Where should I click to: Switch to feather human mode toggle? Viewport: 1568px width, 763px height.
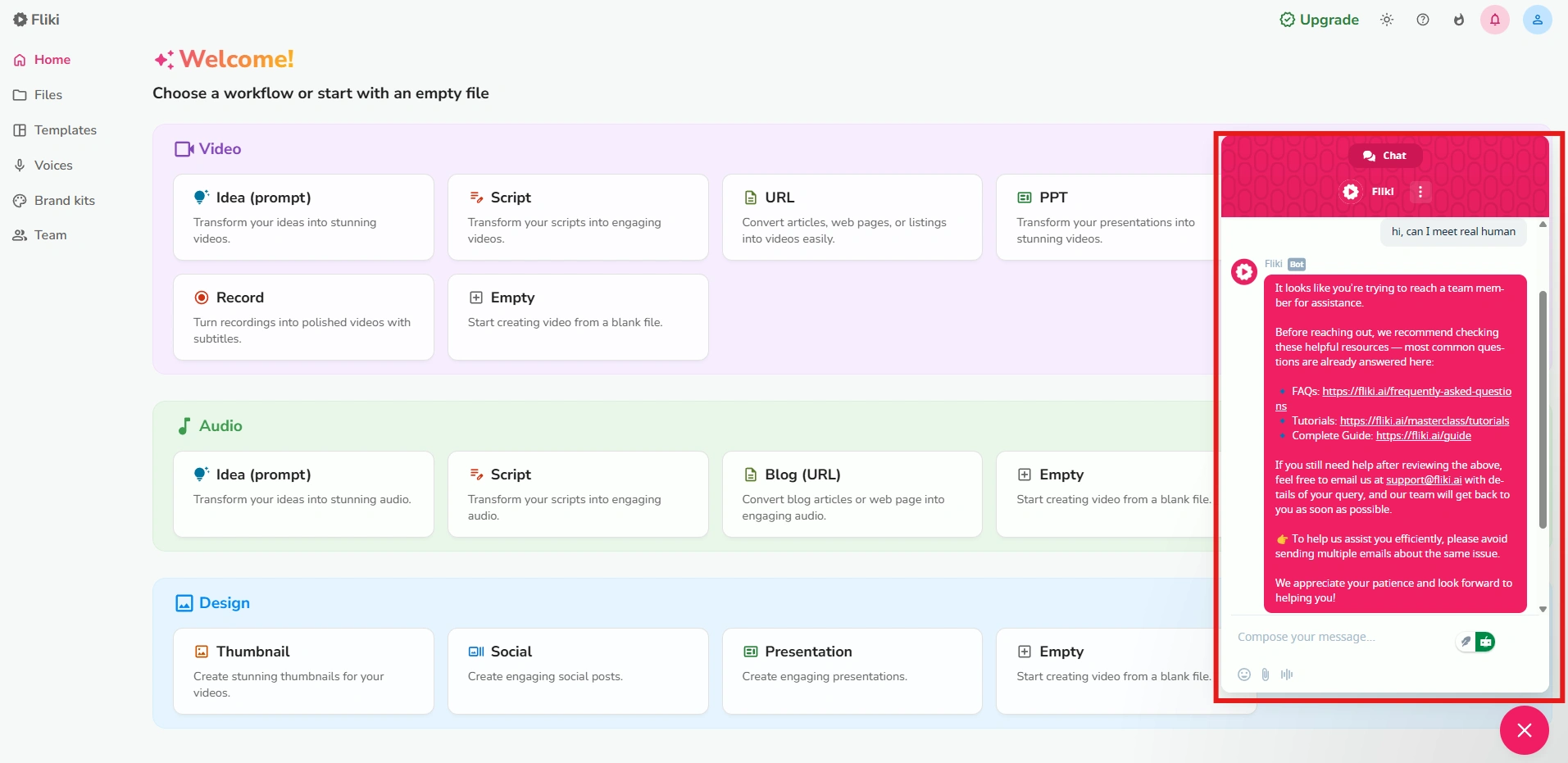(x=1466, y=642)
